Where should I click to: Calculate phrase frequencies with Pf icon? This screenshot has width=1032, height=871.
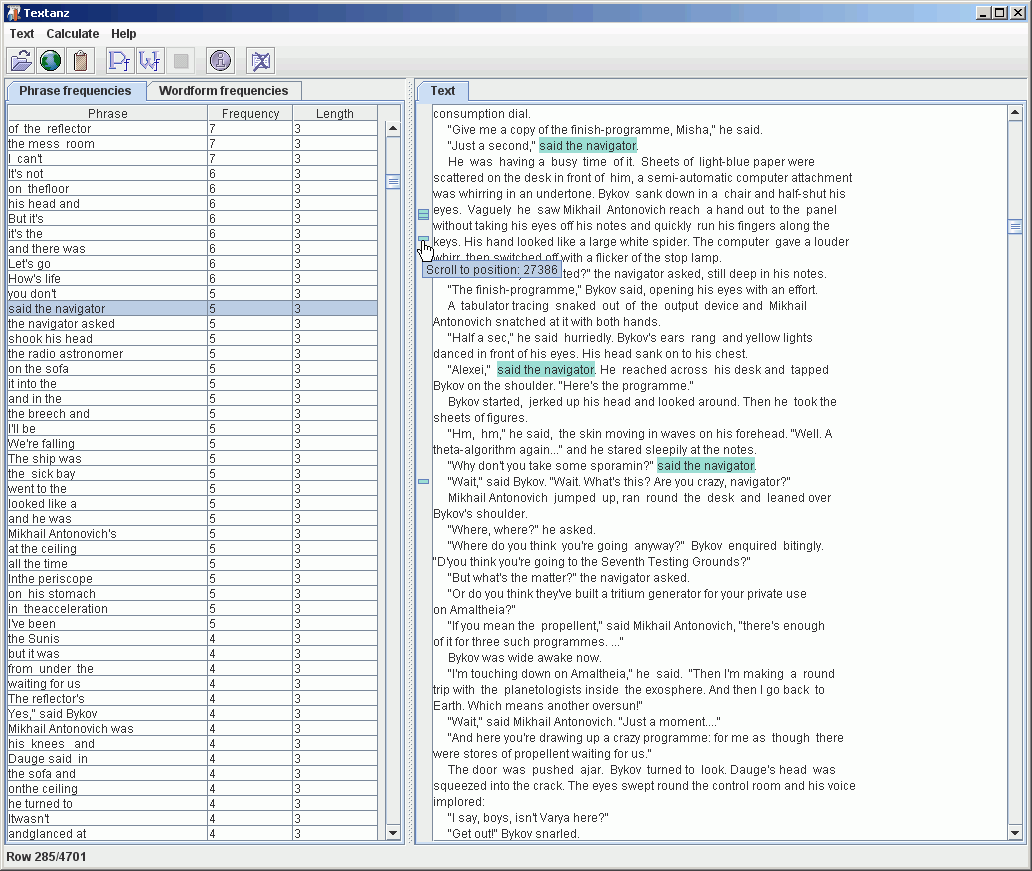point(120,61)
